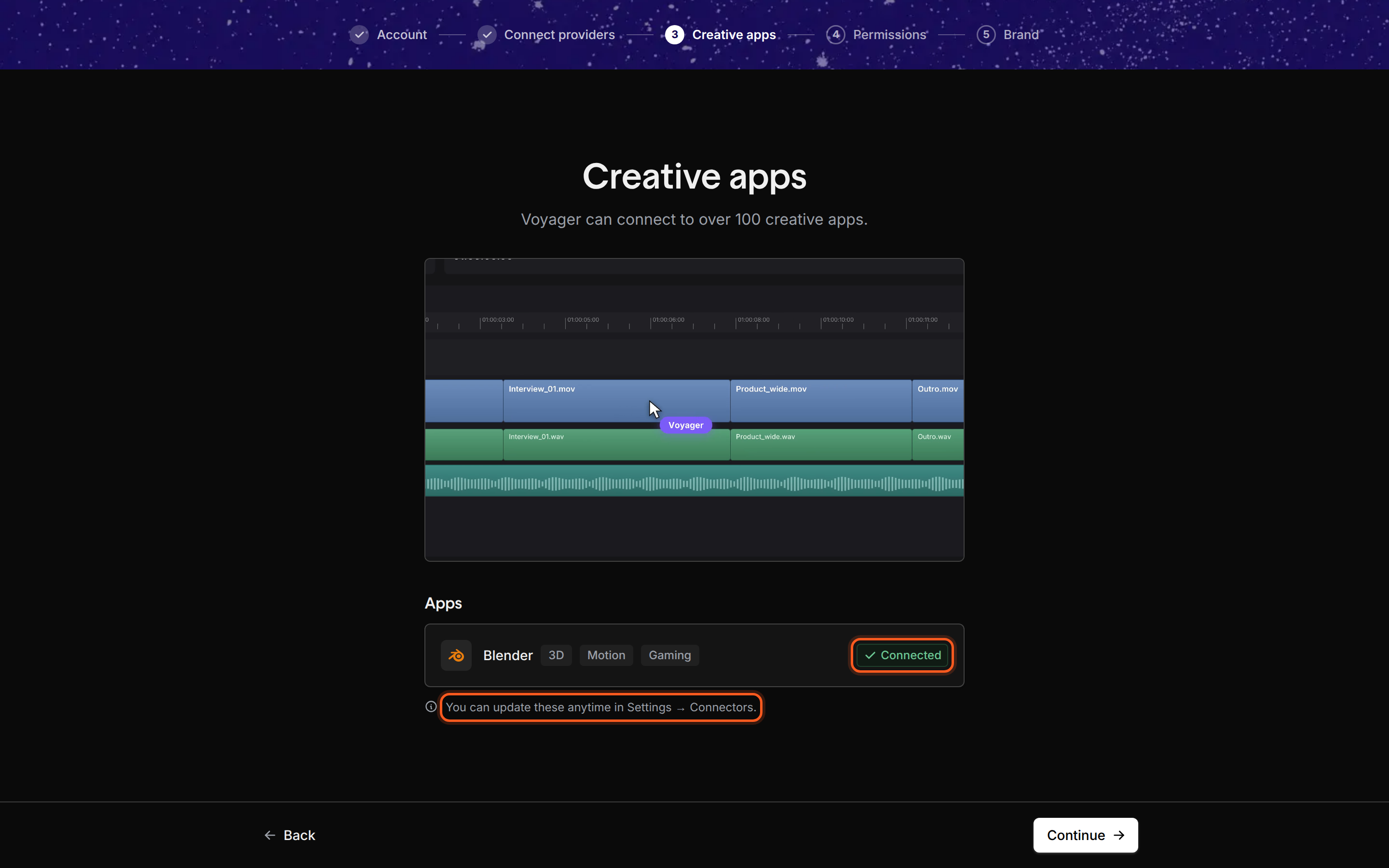This screenshot has width=1389, height=868.
Task: Click the info icon beside the settings note
Action: [431, 706]
